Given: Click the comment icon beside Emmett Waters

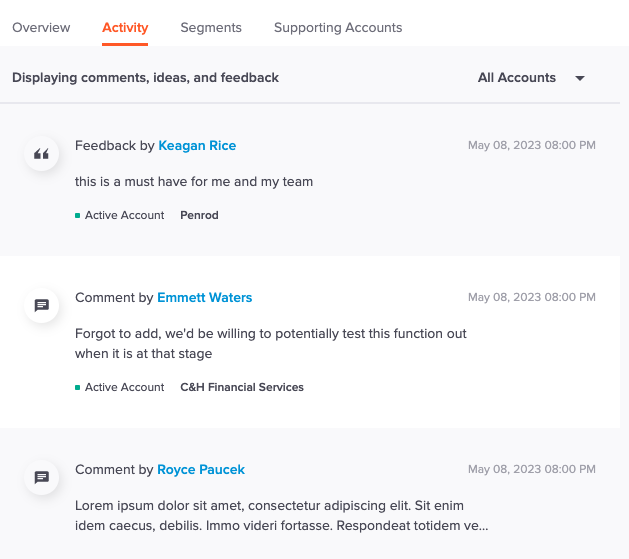Looking at the screenshot, I should pyautogui.click(x=41, y=306).
